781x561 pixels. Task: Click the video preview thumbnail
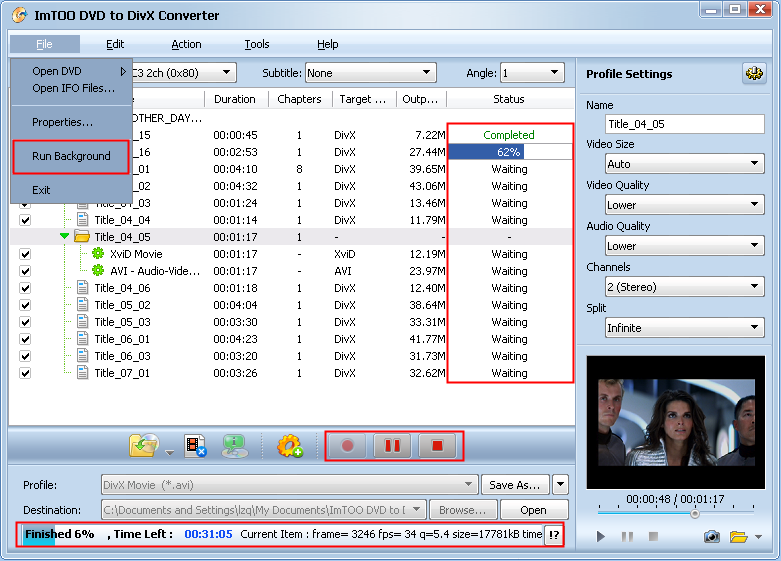(676, 422)
